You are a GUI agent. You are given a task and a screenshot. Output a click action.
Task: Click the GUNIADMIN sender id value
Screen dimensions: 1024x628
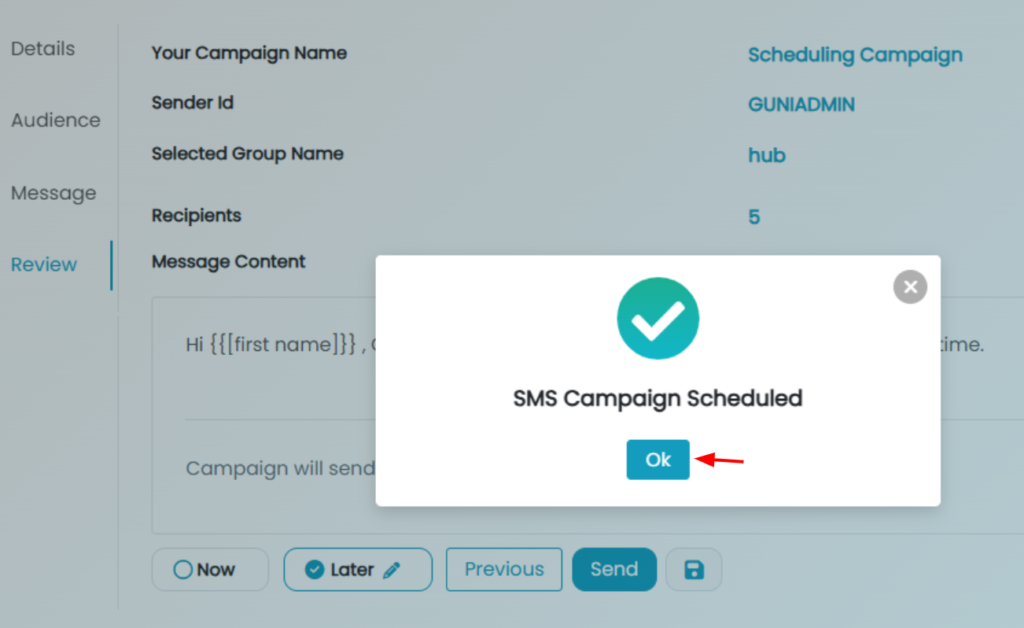(x=801, y=104)
